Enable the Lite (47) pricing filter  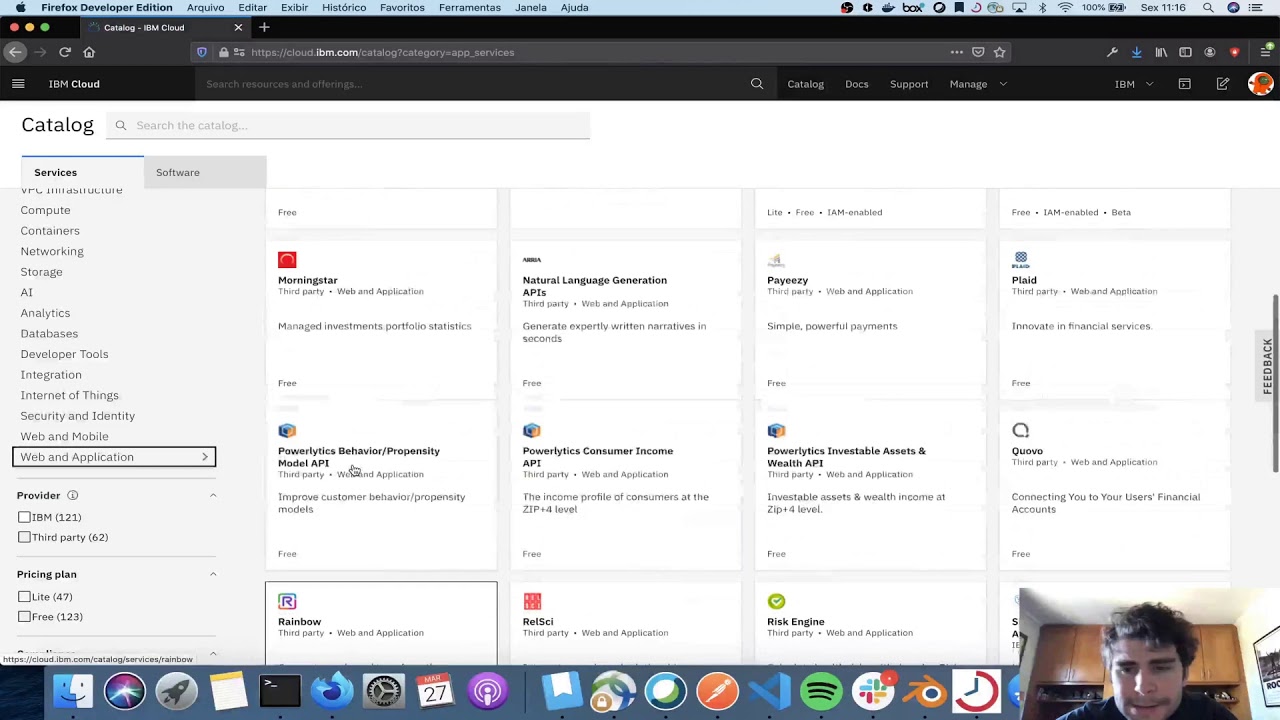(x=24, y=597)
